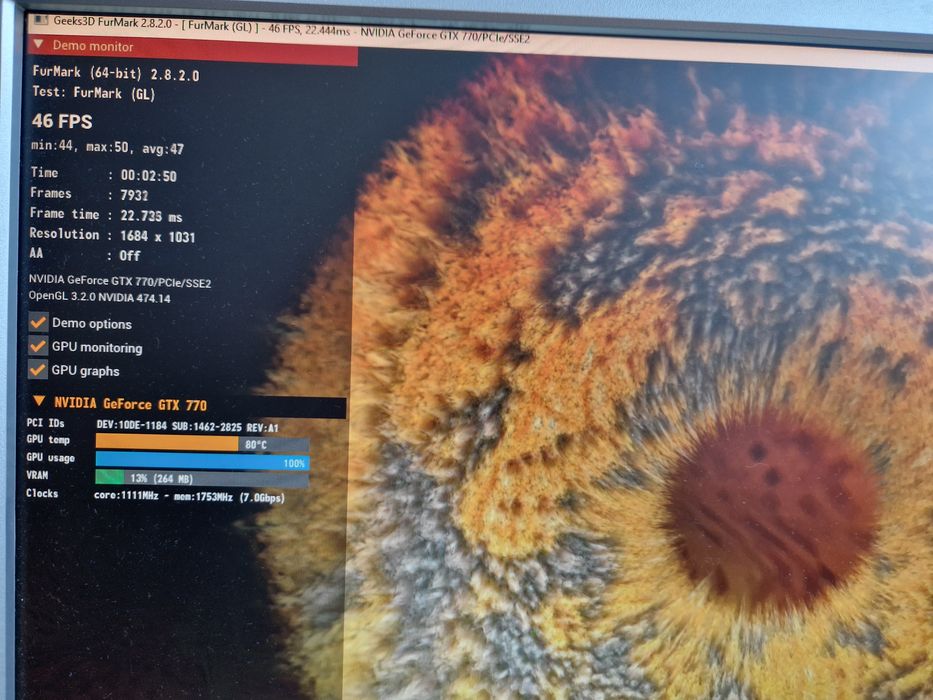
Task: Collapse the NVIDIA GeForce GTX 770 section
Action: (x=39, y=401)
